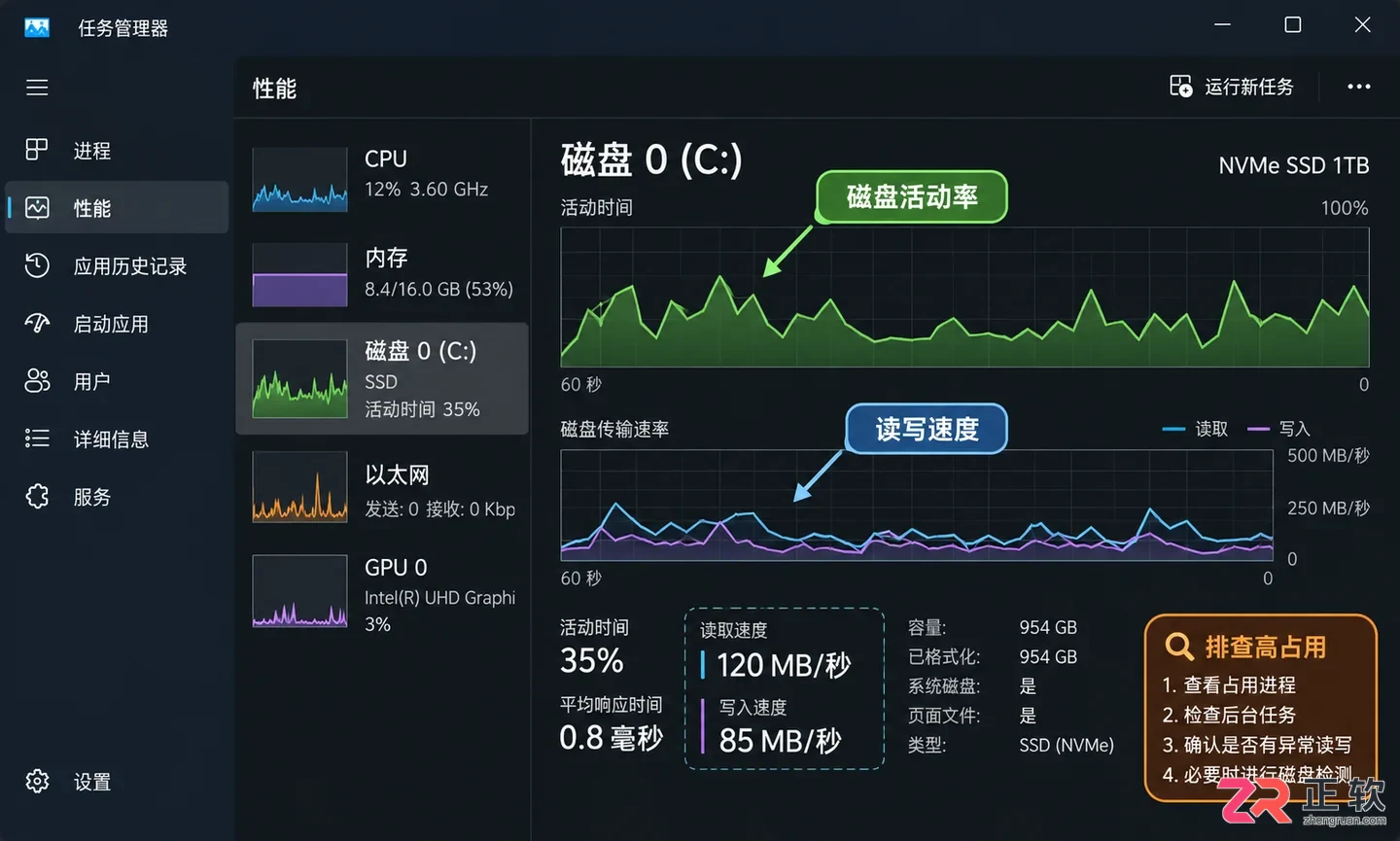This screenshot has height=841, width=1400.
Task: Click the 发送: 0 接收: 0 Kbp text
Action: pos(439,508)
